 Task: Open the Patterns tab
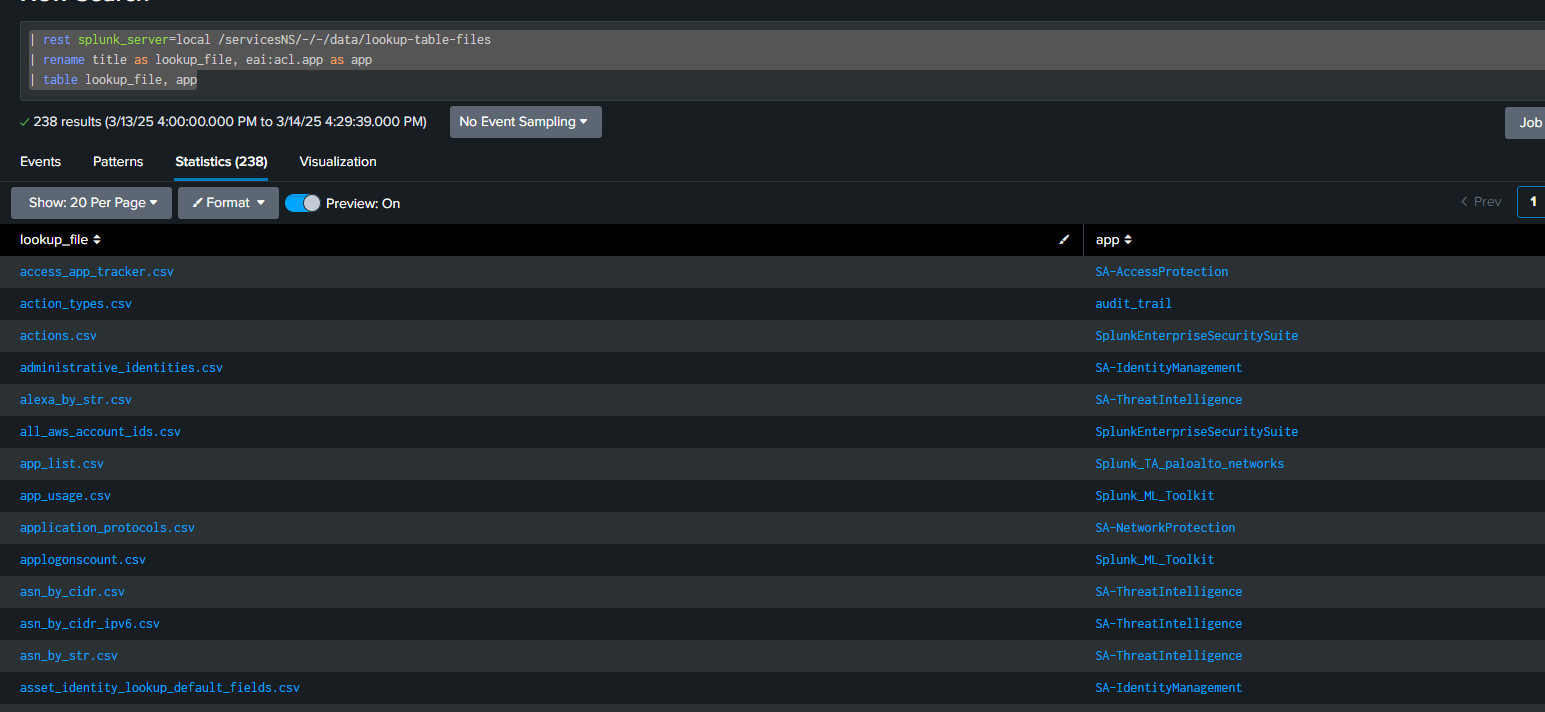(118, 161)
